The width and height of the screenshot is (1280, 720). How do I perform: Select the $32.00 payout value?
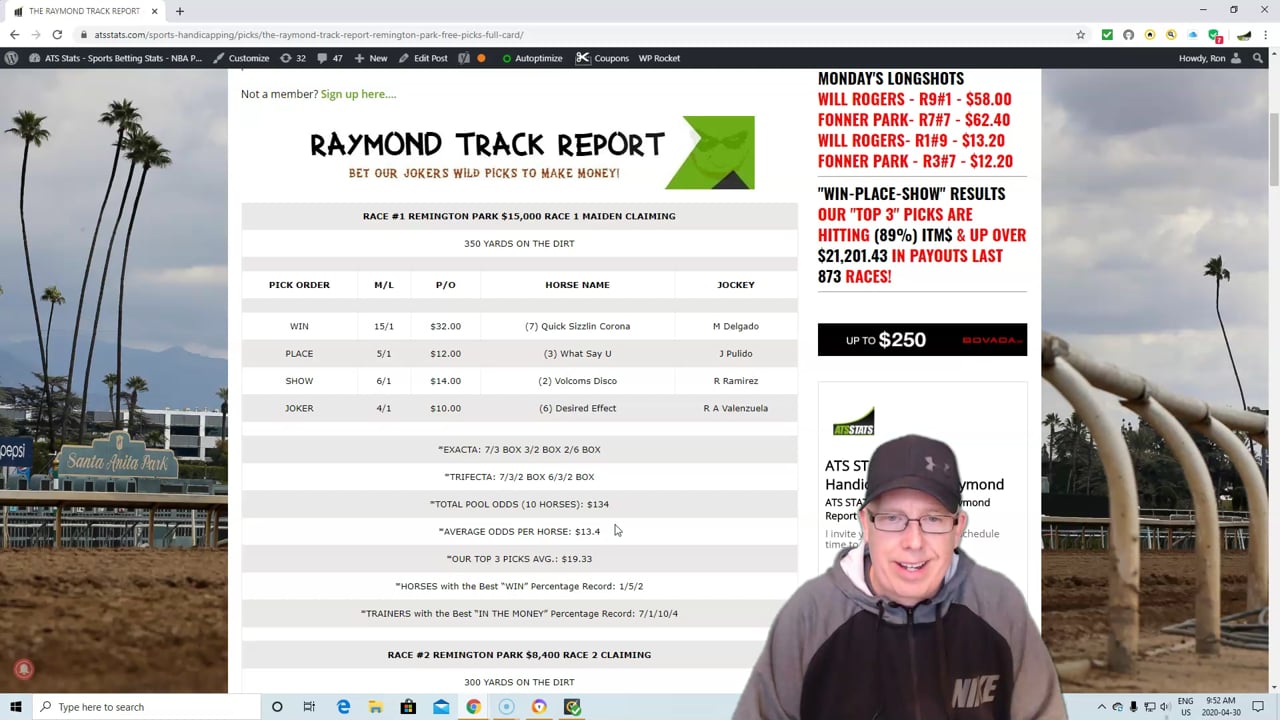[x=445, y=326]
